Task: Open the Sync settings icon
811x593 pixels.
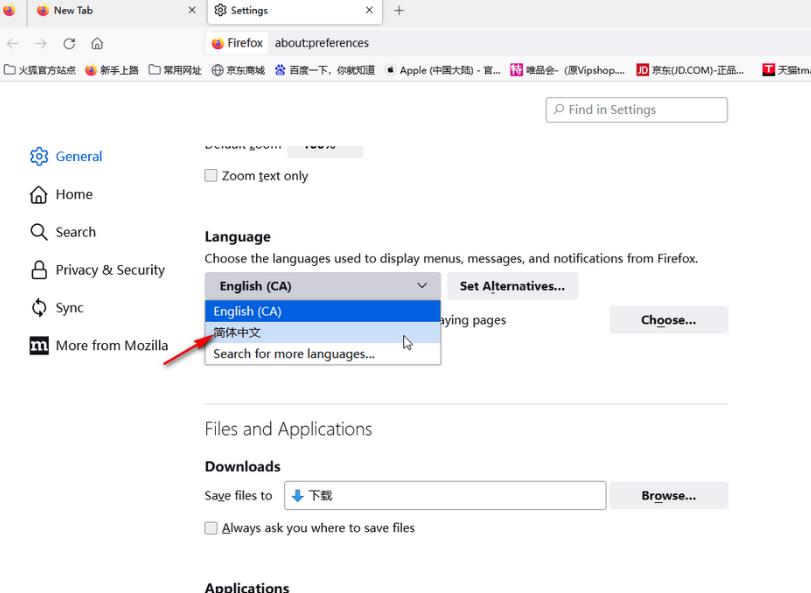Action: (39, 308)
